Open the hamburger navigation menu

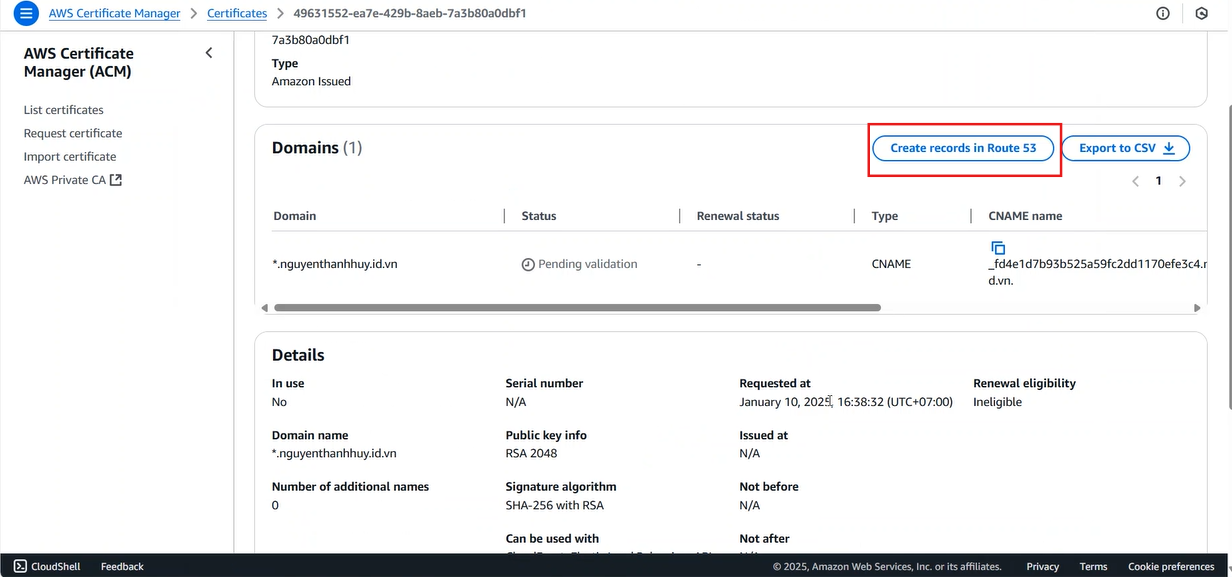tap(26, 14)
